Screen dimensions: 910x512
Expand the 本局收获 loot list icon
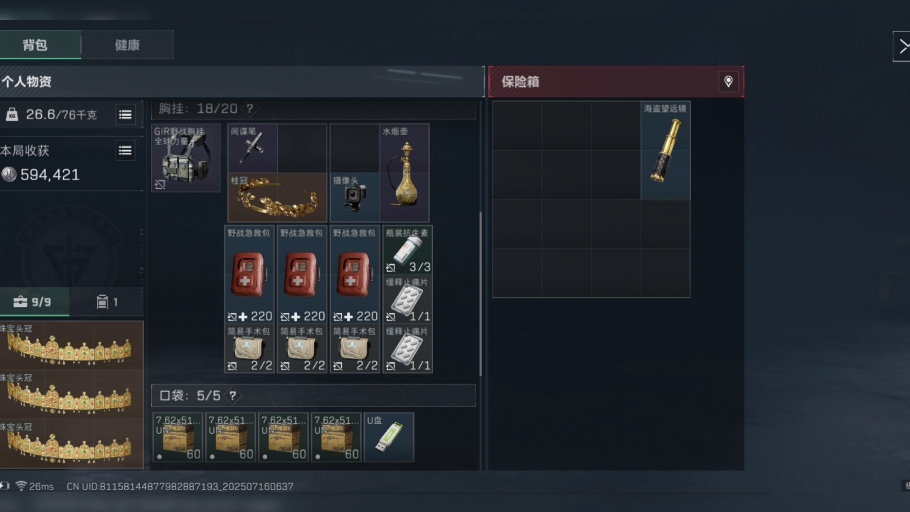(125, 151)
